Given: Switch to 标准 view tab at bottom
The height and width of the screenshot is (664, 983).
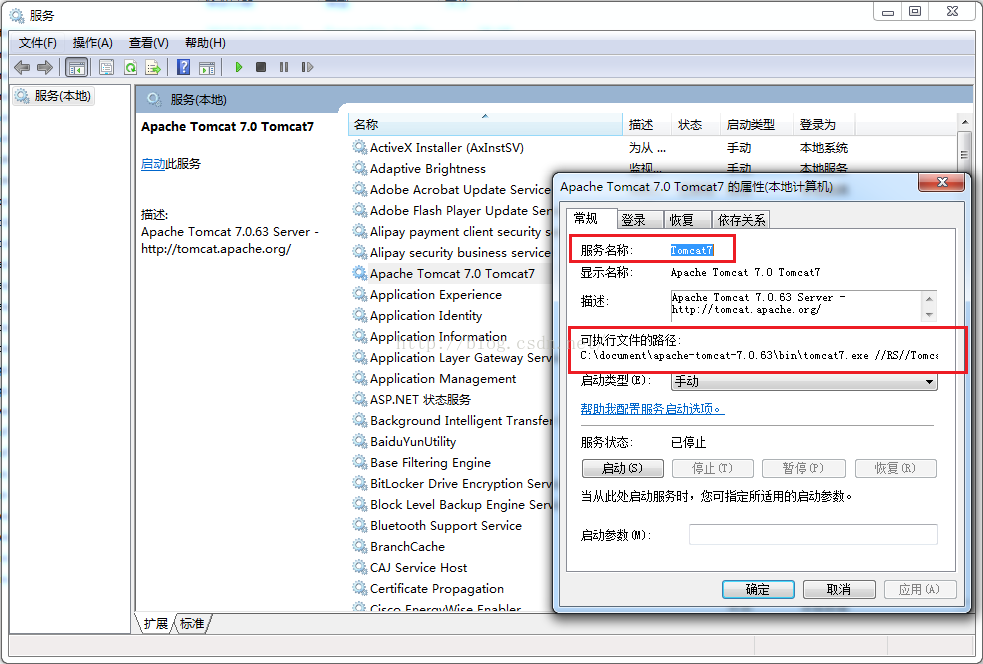Looking at the screenshot, I should coord(192,623).
